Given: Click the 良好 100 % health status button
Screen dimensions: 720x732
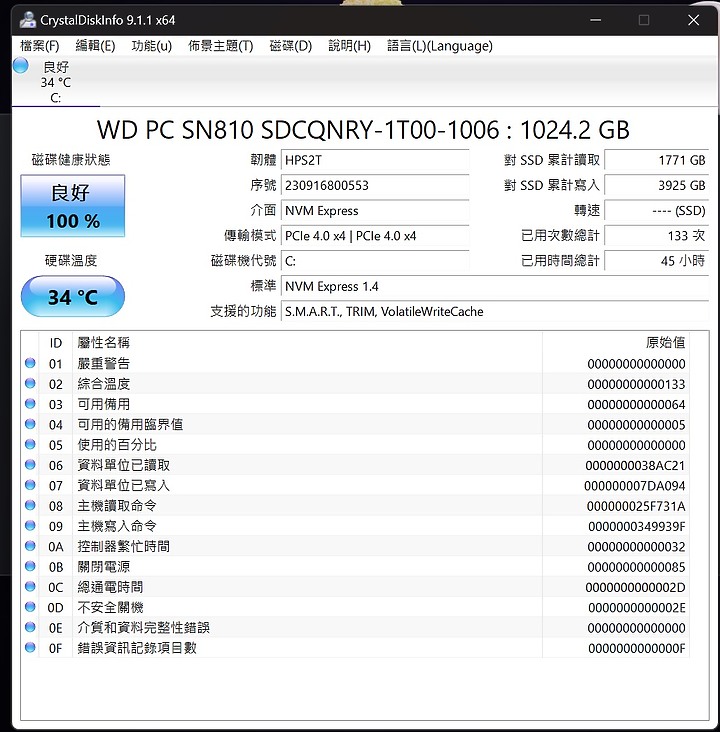Looking at the screenshot, I should 73,206.
